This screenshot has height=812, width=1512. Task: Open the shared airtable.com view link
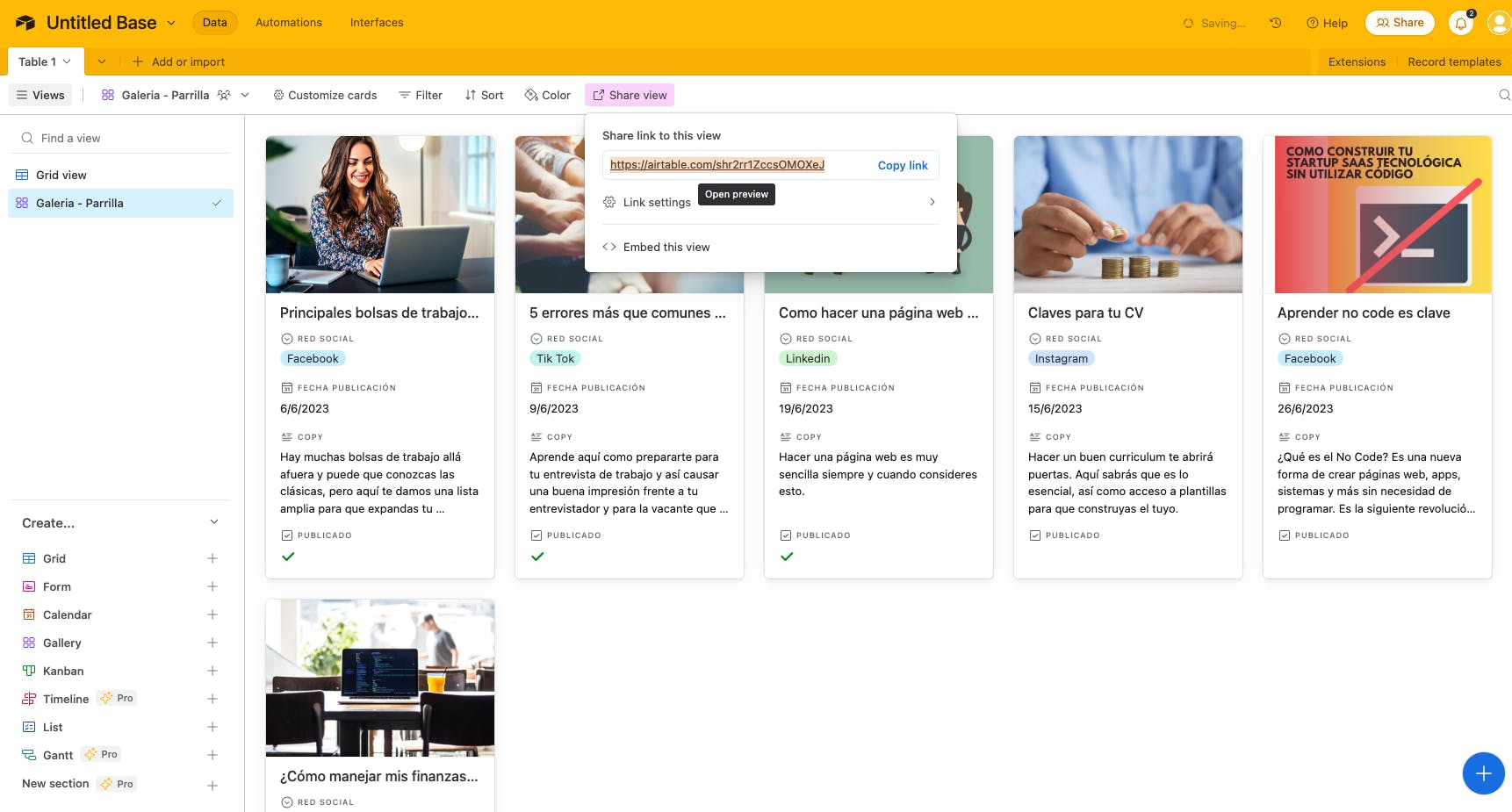[717, 164]
